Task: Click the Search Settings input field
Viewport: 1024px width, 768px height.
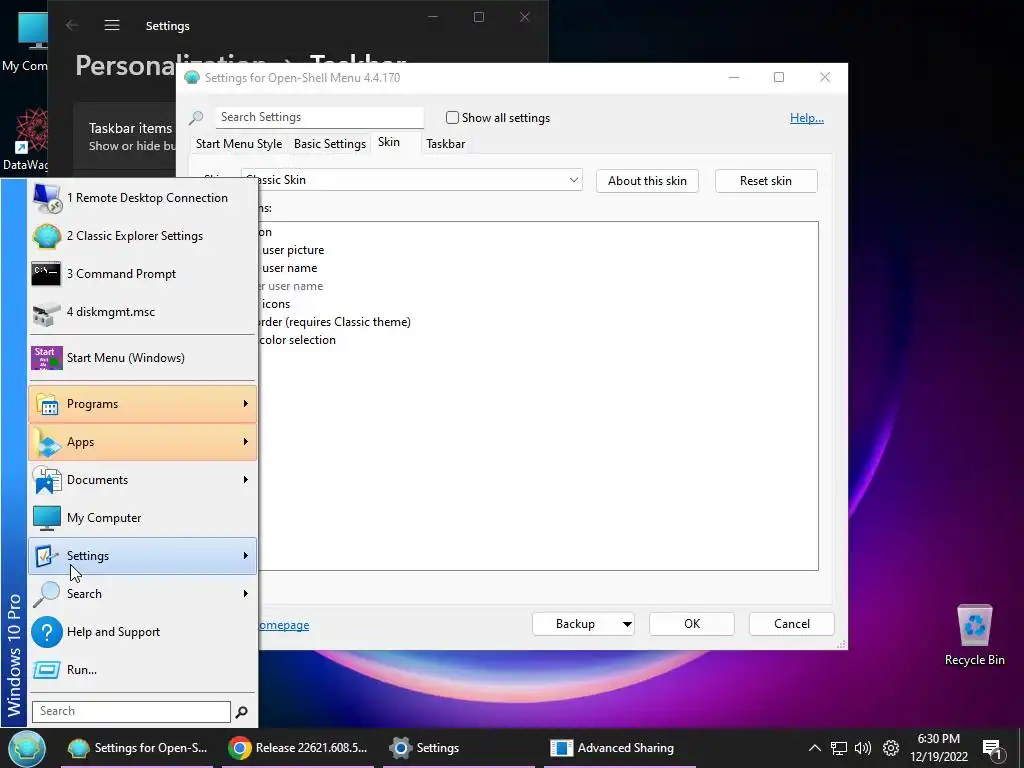Action: [319, 118]
